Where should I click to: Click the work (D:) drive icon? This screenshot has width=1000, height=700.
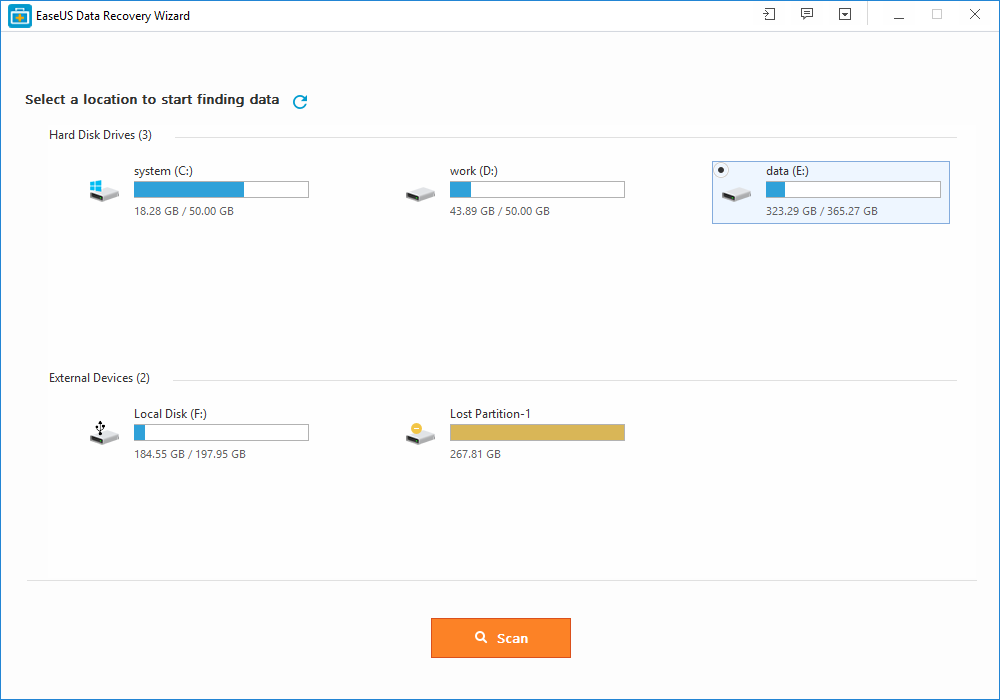point(420,194)
